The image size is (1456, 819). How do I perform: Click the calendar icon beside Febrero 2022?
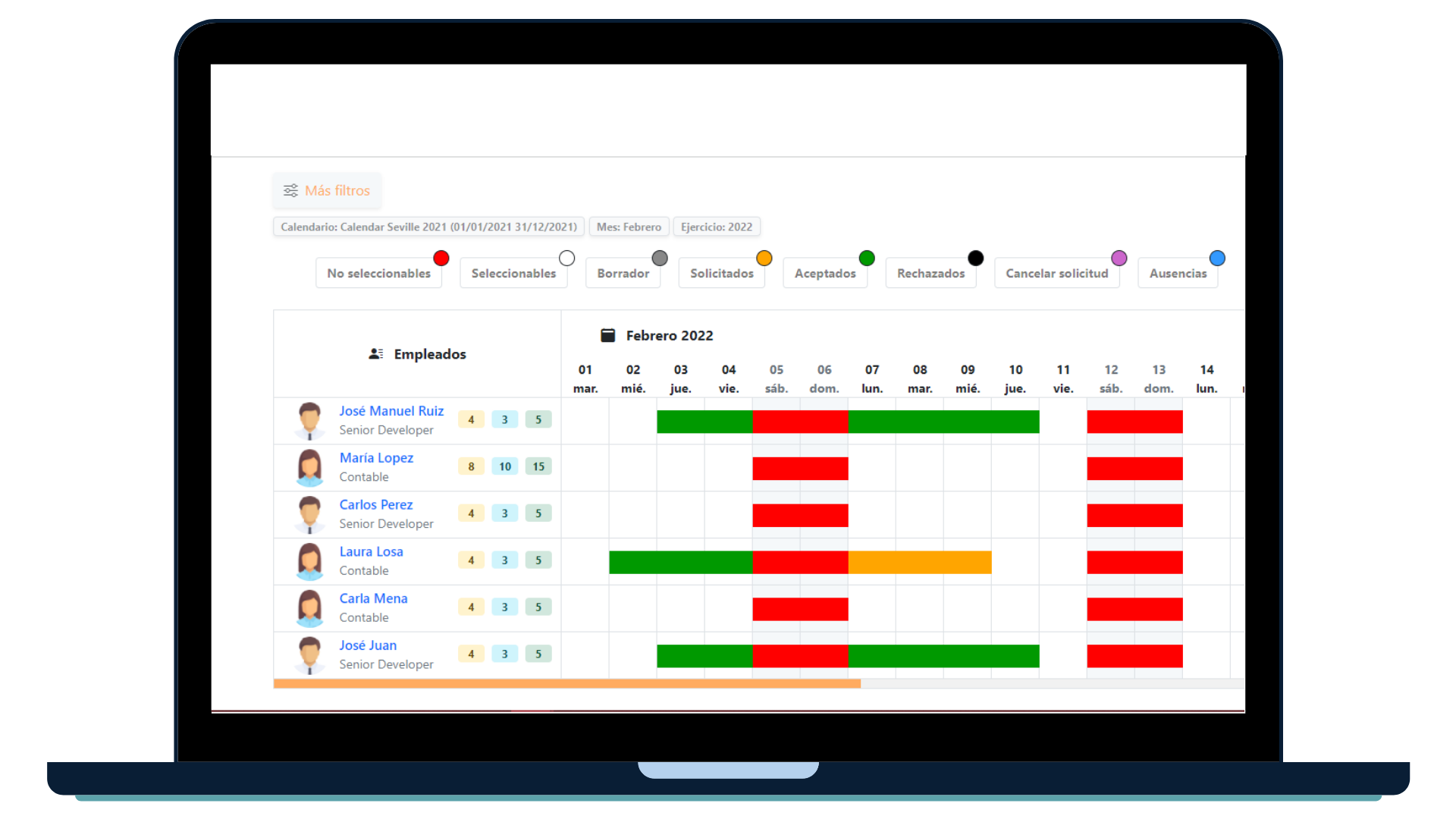pyautogui.click(x=607, y=335)
